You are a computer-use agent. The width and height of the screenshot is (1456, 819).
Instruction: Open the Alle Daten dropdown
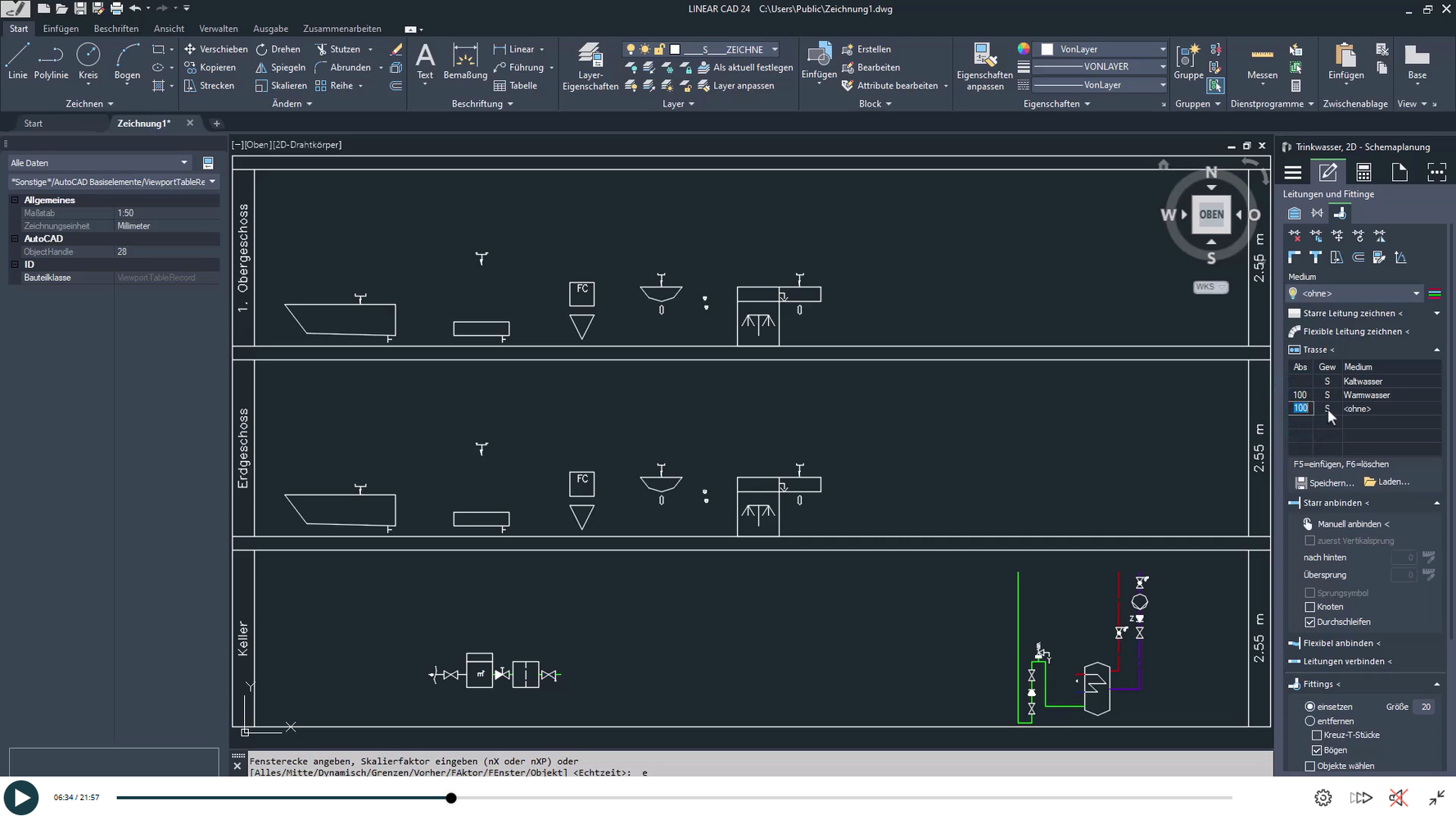[98, 163]
